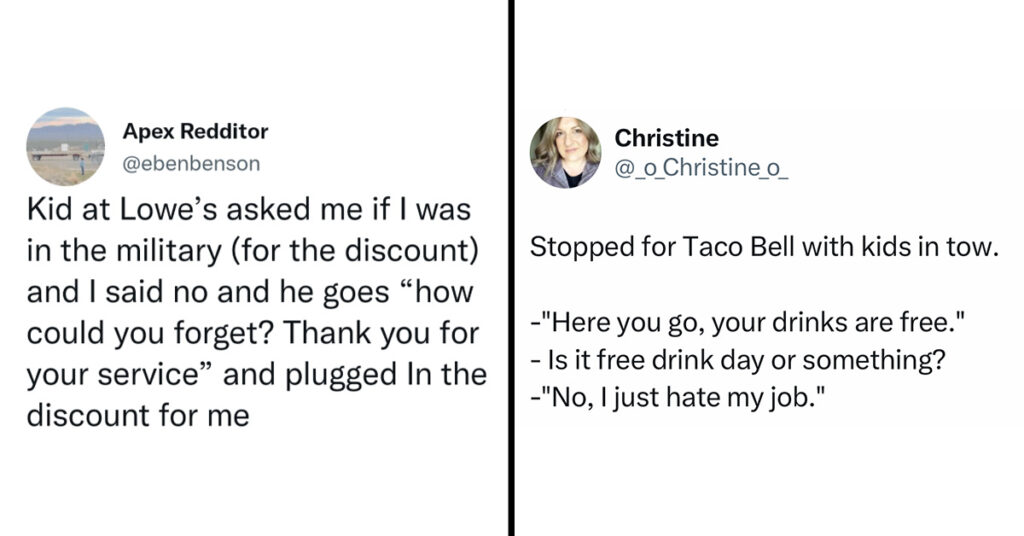Click the line "and I said no and he goes"
This screenshot has width=1024, height=536.
249,292
